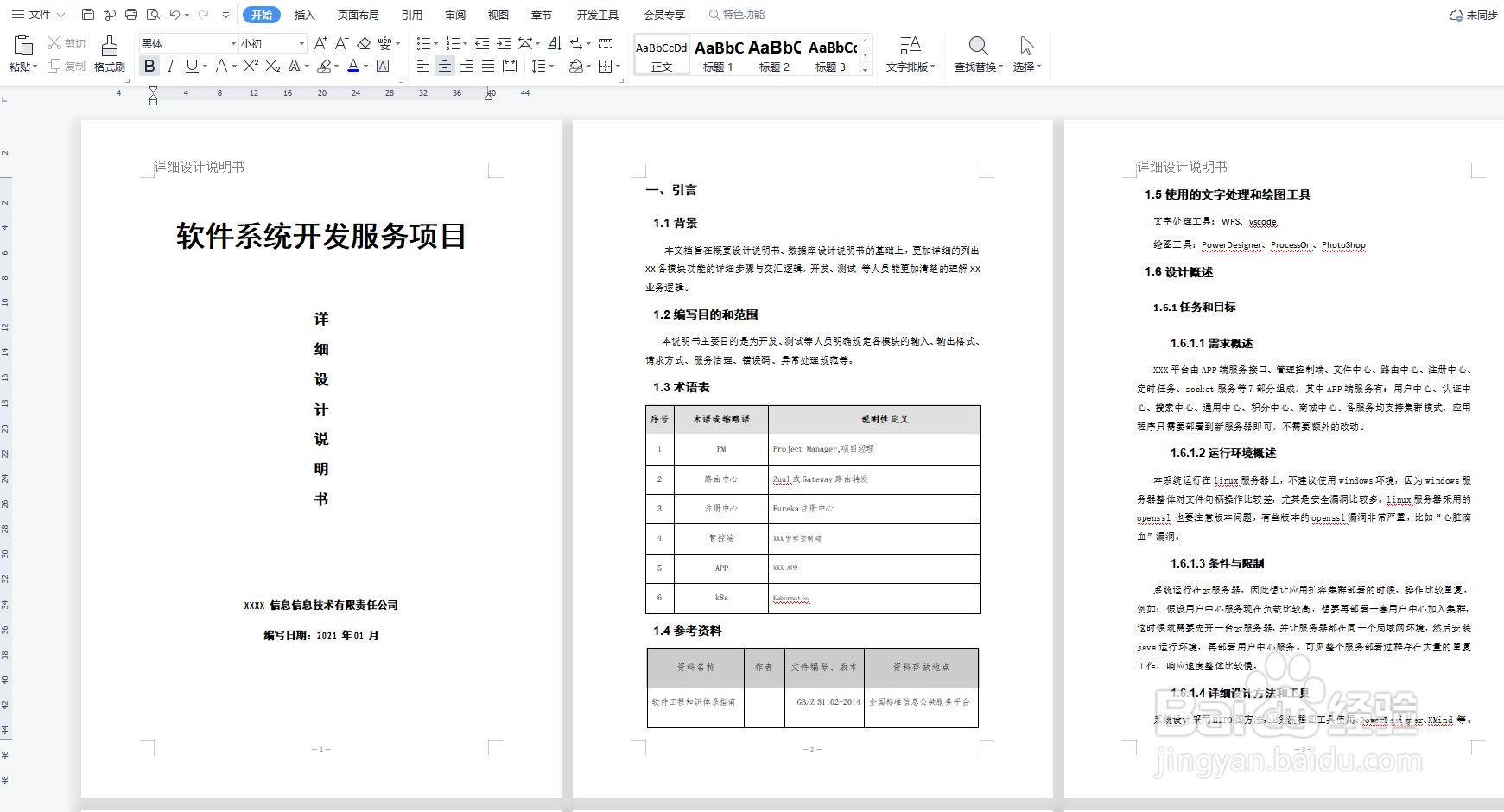Toggle Italic formatting

[171, 66]
